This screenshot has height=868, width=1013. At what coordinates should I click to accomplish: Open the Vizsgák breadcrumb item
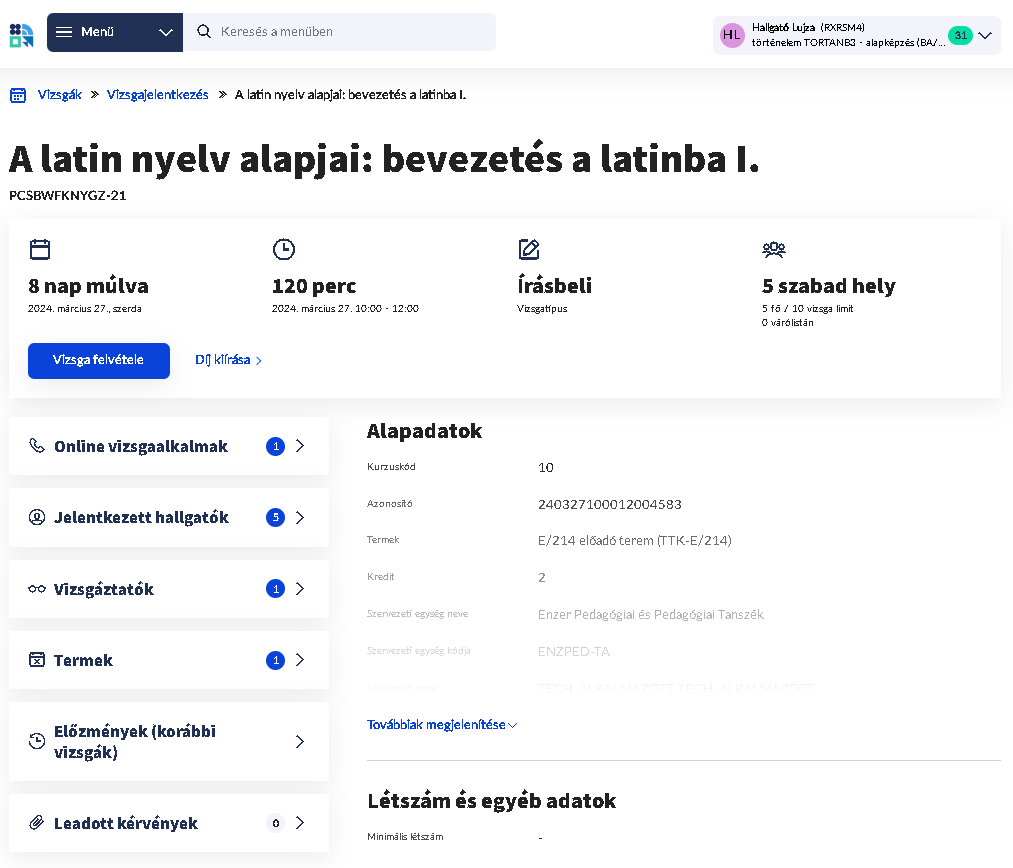click(x=60, y=94)
